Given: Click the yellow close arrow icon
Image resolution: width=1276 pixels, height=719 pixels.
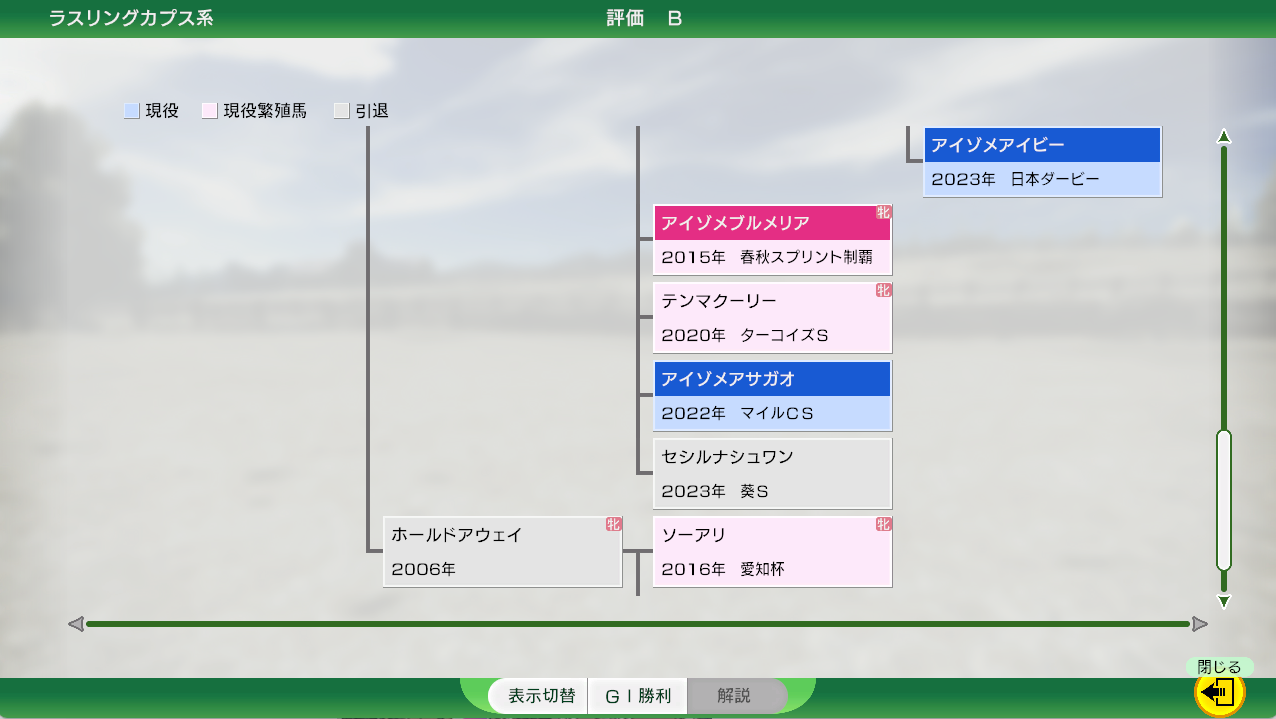Looking at the screenshot, I should (1219, 692).
